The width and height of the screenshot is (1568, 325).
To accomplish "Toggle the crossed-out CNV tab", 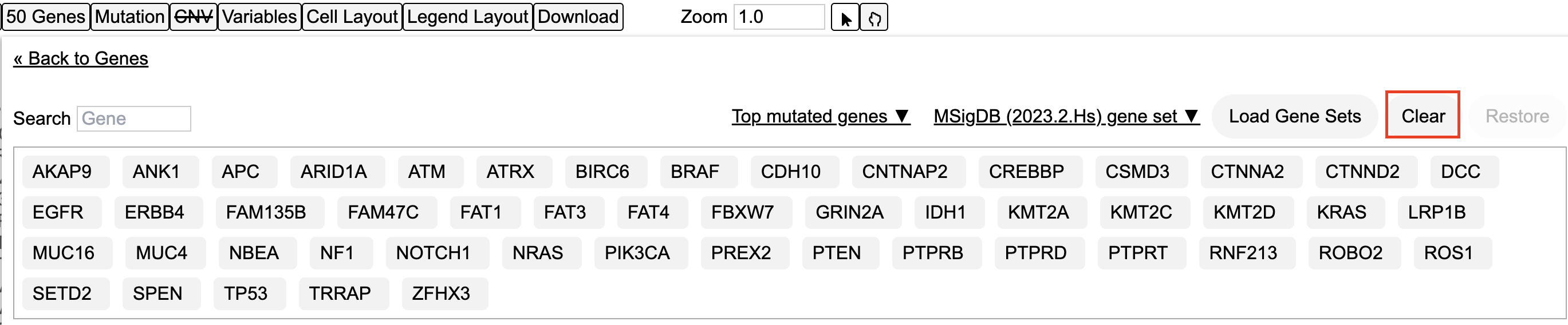I will (x=193, y=17).
